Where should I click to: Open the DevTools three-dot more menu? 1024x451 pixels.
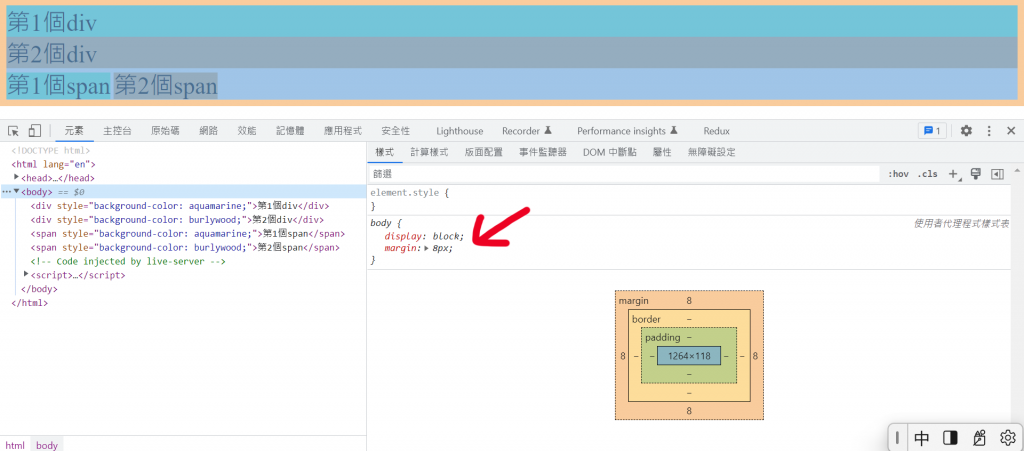point(989,131)
